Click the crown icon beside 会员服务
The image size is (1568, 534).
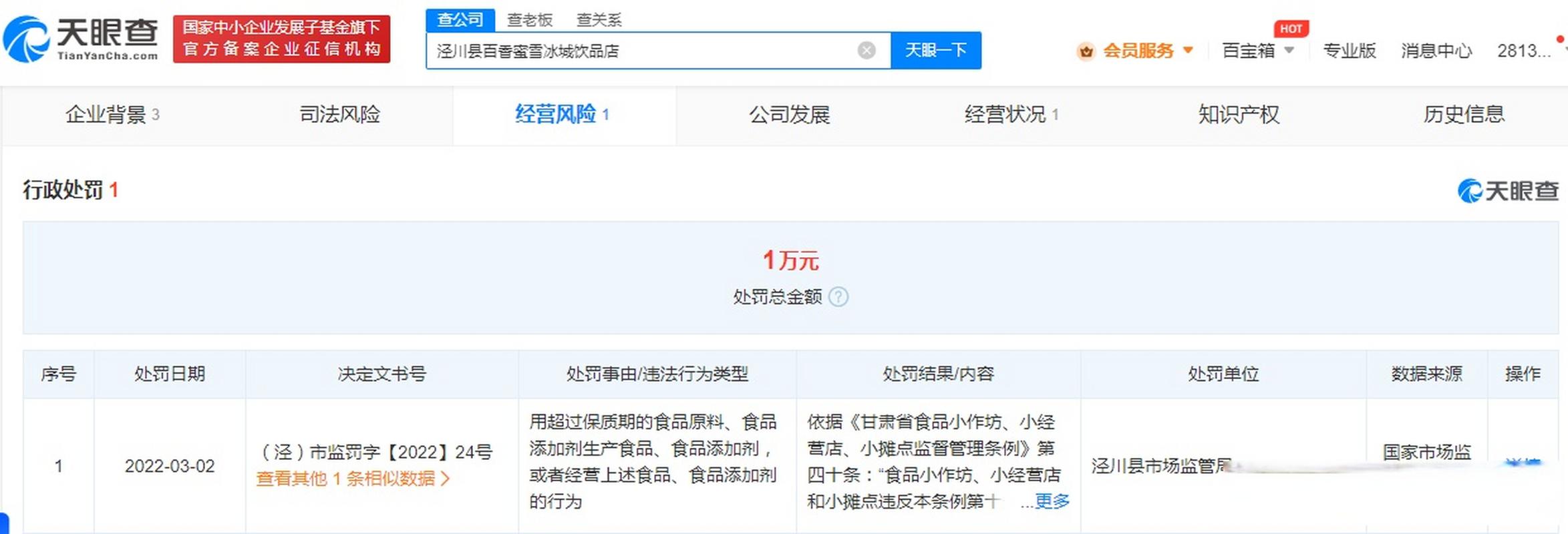[1086, 51]
